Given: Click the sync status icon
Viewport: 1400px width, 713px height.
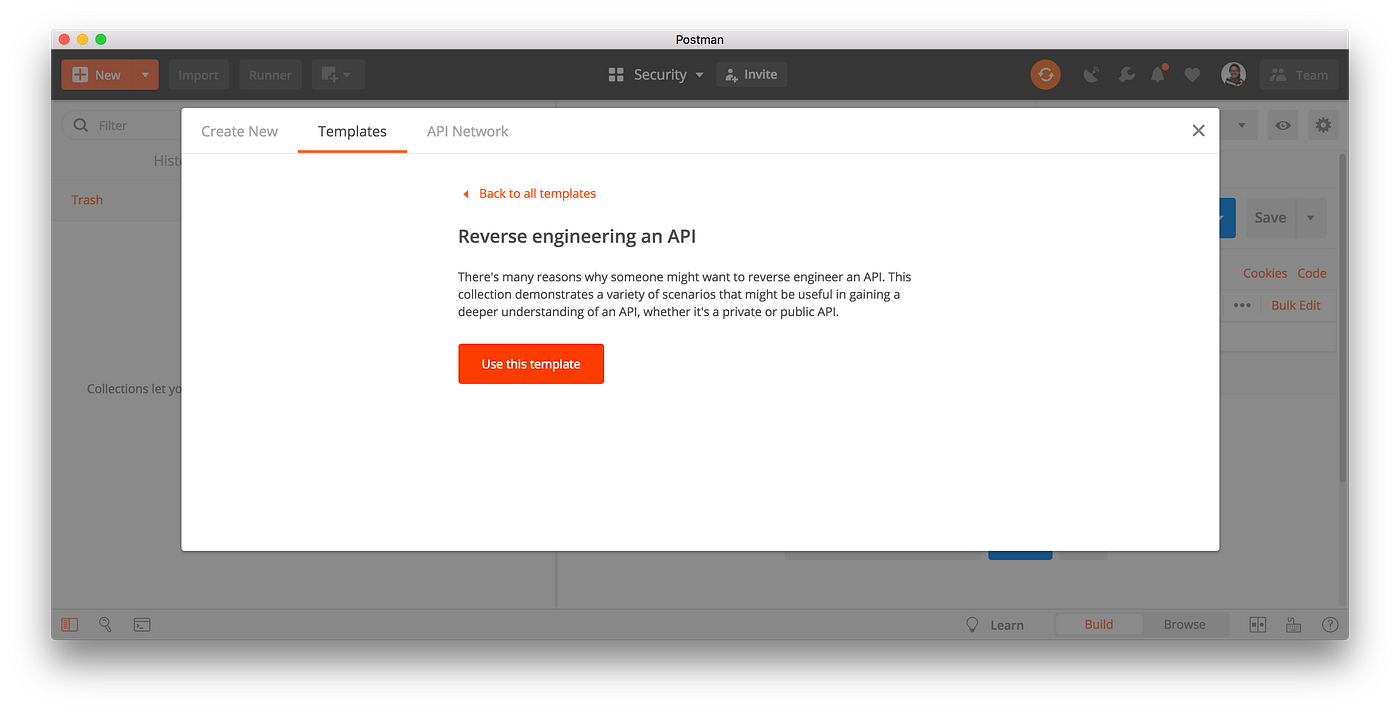Looking at the screenshot, I should tap(1045, 75).
